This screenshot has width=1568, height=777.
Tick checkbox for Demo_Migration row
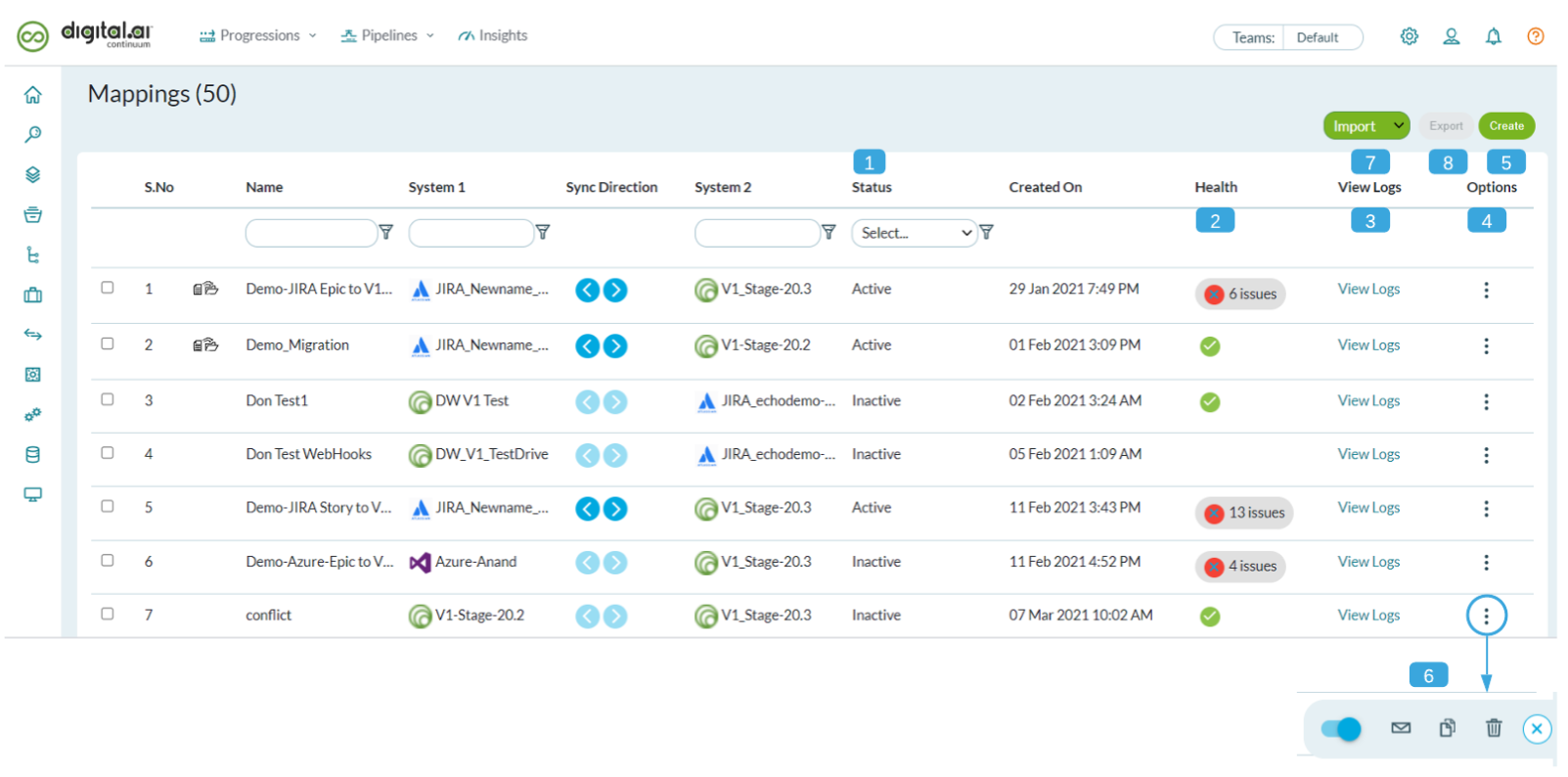[108, 343]
